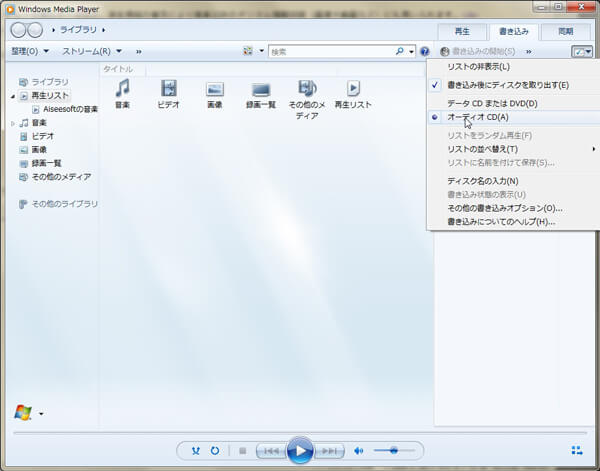Select 画像 in the navigation tree

coord(39,150)
